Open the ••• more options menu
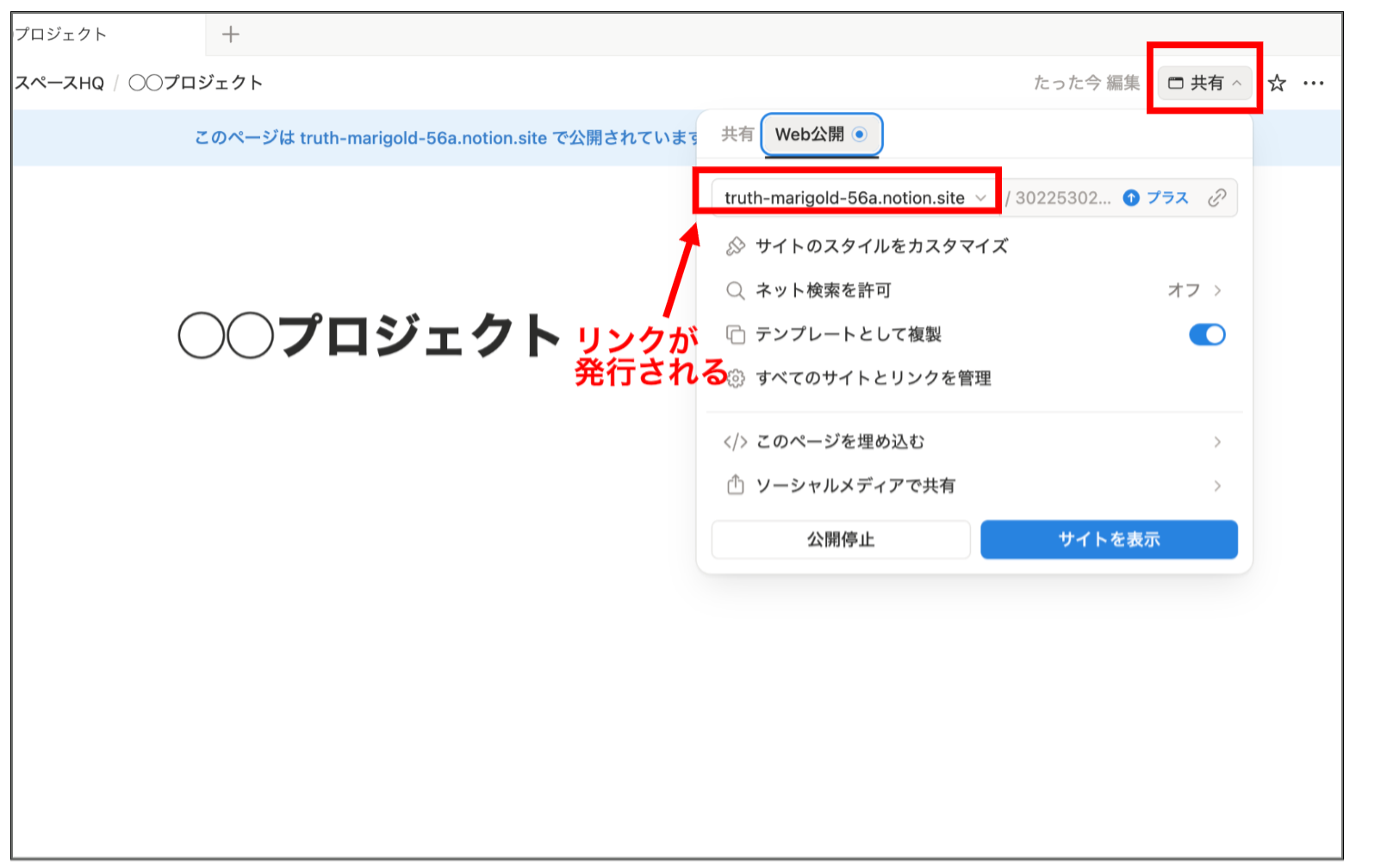This screenshot has width=1393, height=868. click(1315, 83)
